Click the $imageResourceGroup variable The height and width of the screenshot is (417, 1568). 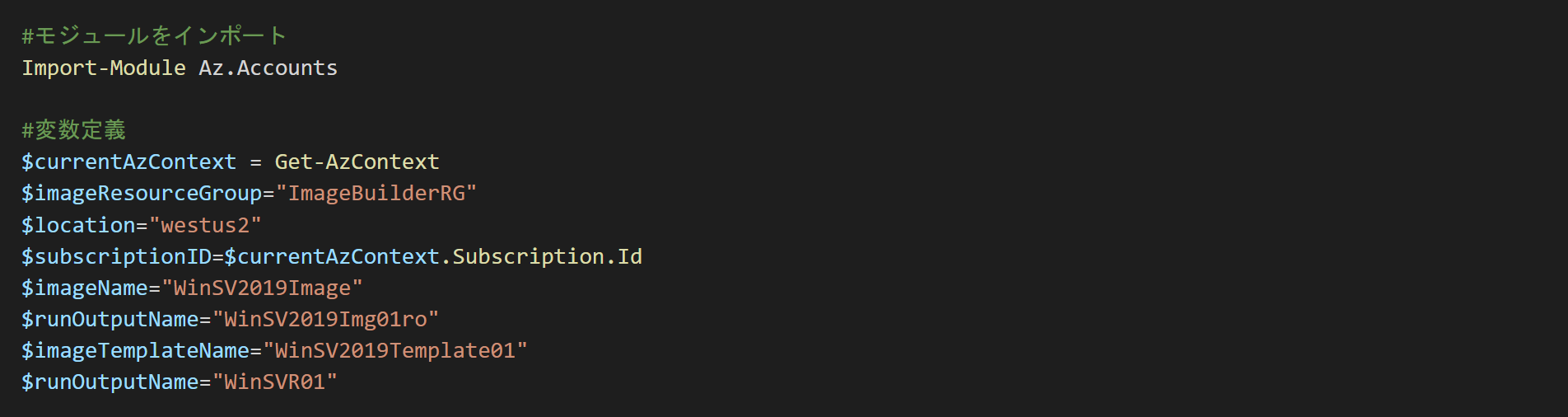click(x=142, y=193)
